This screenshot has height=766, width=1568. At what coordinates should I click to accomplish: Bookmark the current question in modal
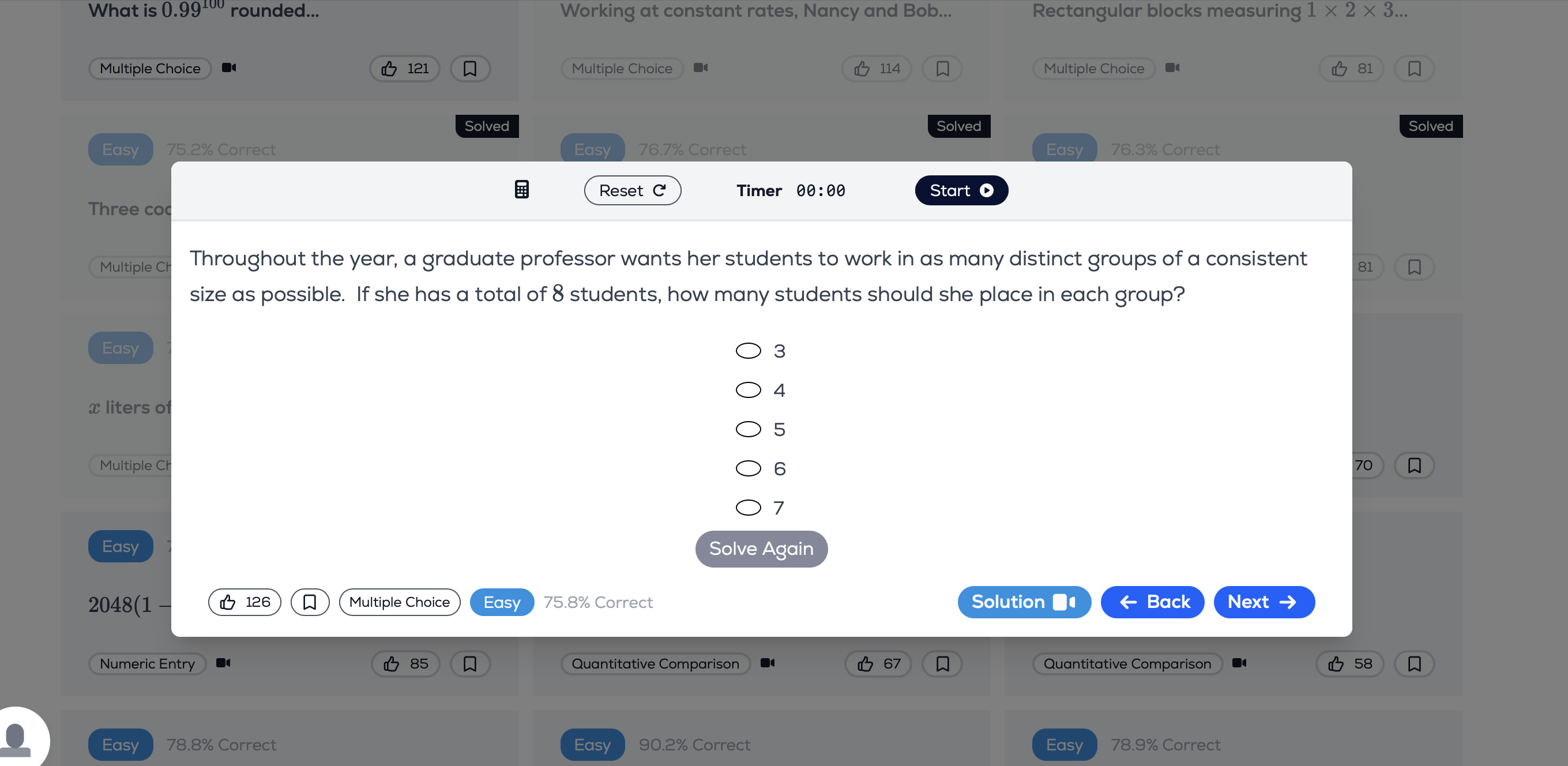coord(309,602)
